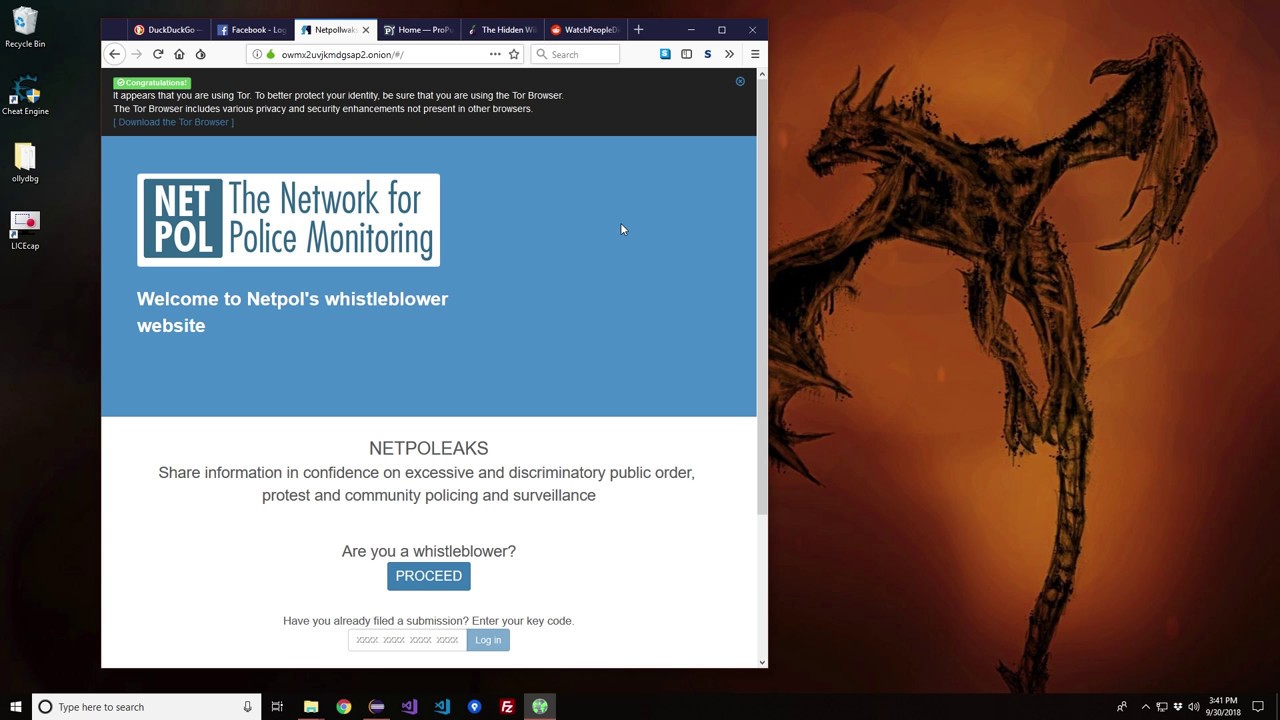Viewport: 1280px width, 720px height.
Task: Click the PROCEED button
Action: (x=428, y=576)
